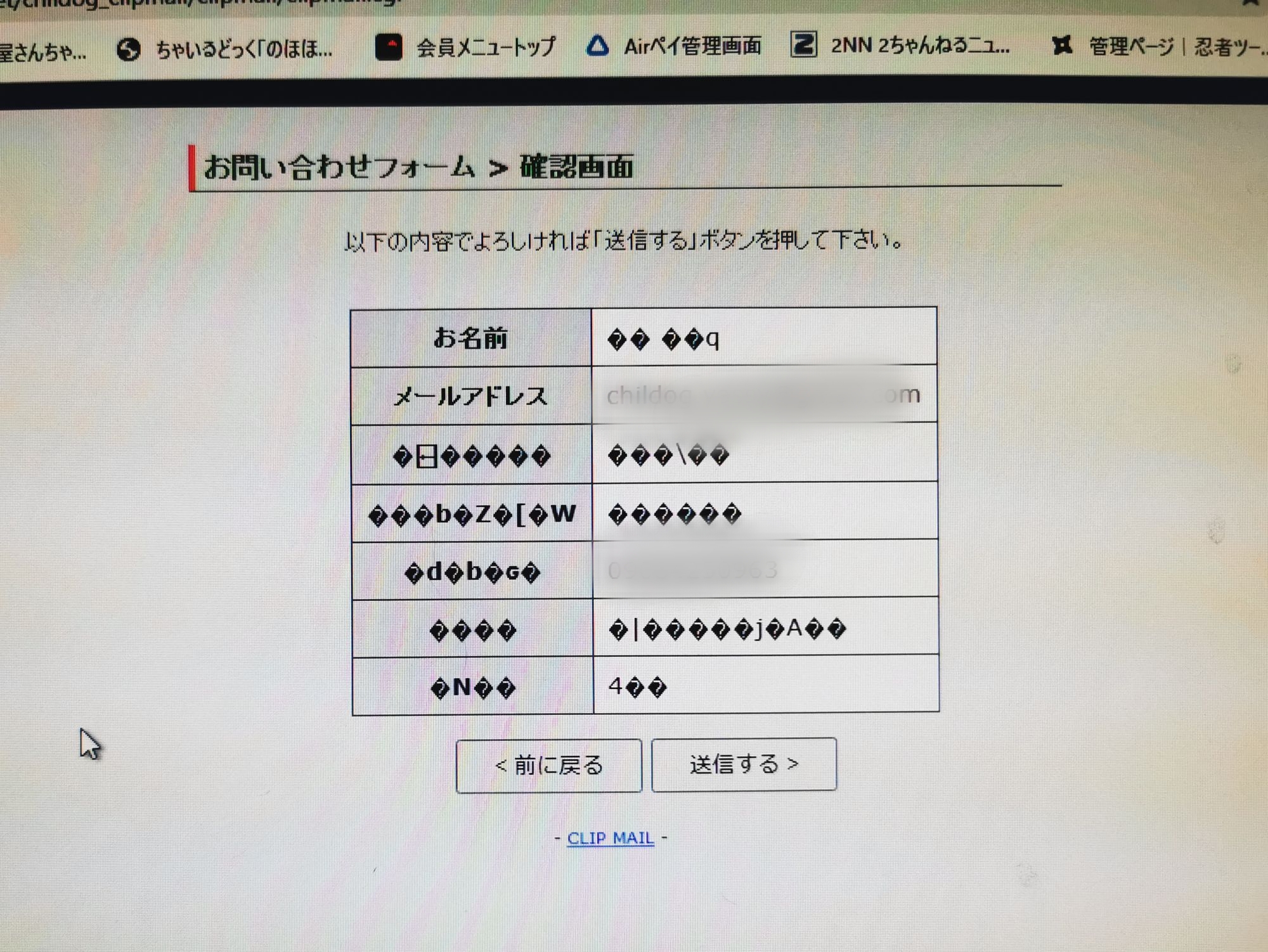Screen dimensions: 1268x952
Task: Click the お問い合わせフォーム > 確認画面 heading
Action: pyautogui.click(x=418, y=167)
